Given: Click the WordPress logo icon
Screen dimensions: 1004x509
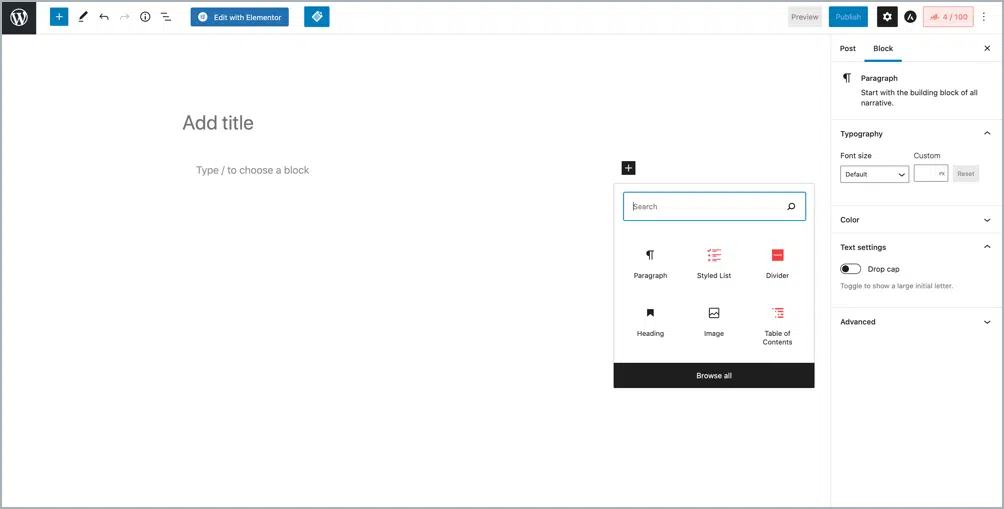Looking at the screenshot, I should 19,17.
